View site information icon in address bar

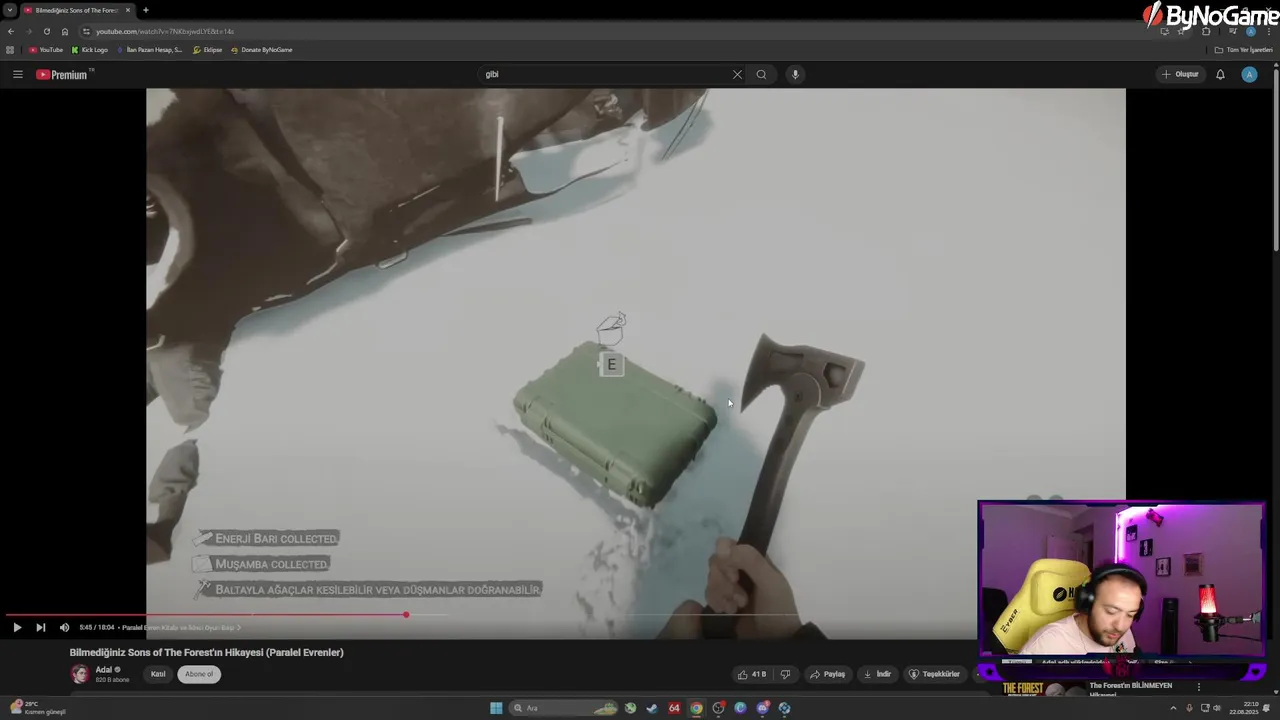(x=86, y=31)
